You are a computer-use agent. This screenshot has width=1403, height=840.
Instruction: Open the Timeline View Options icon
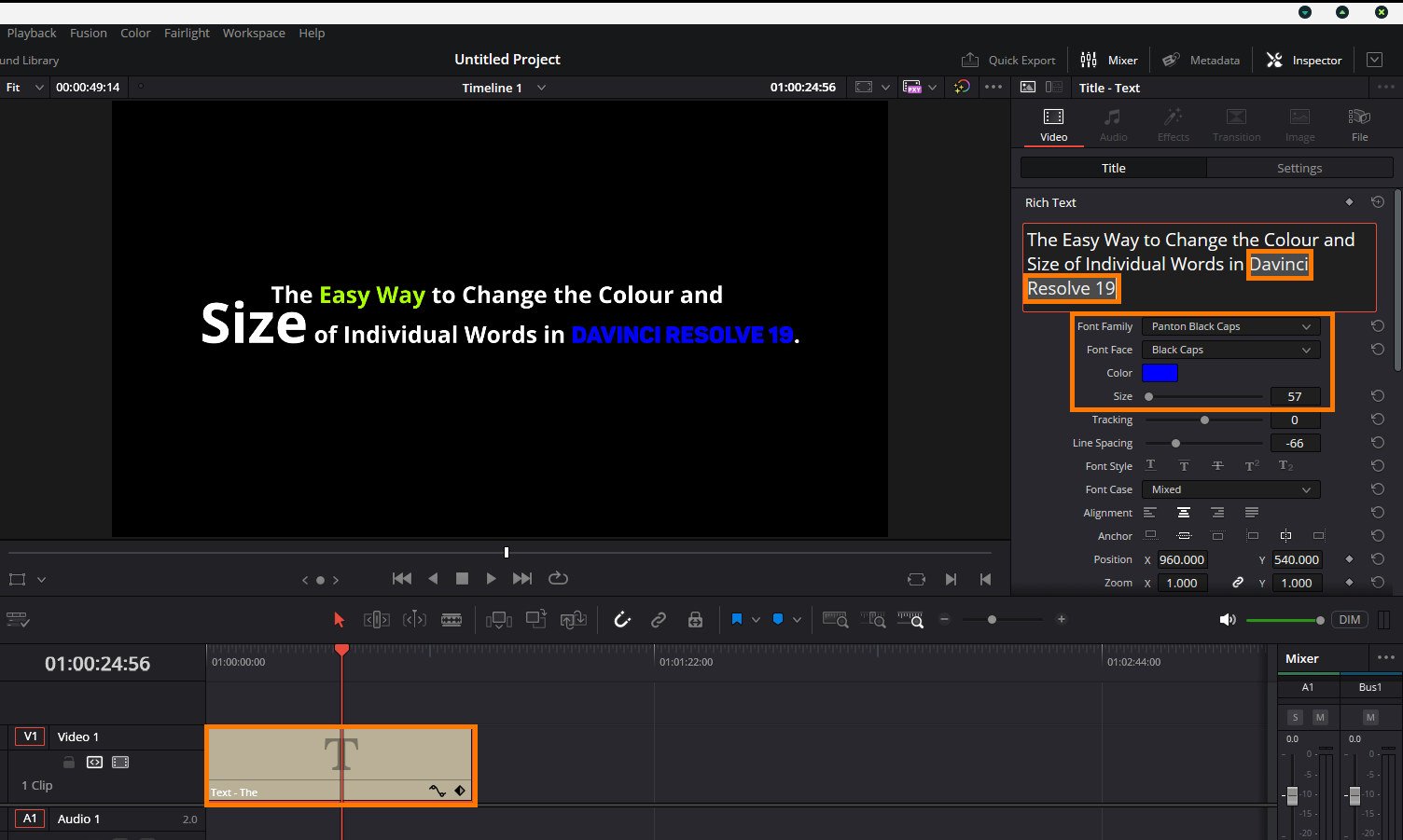click(x=18, y=620)
